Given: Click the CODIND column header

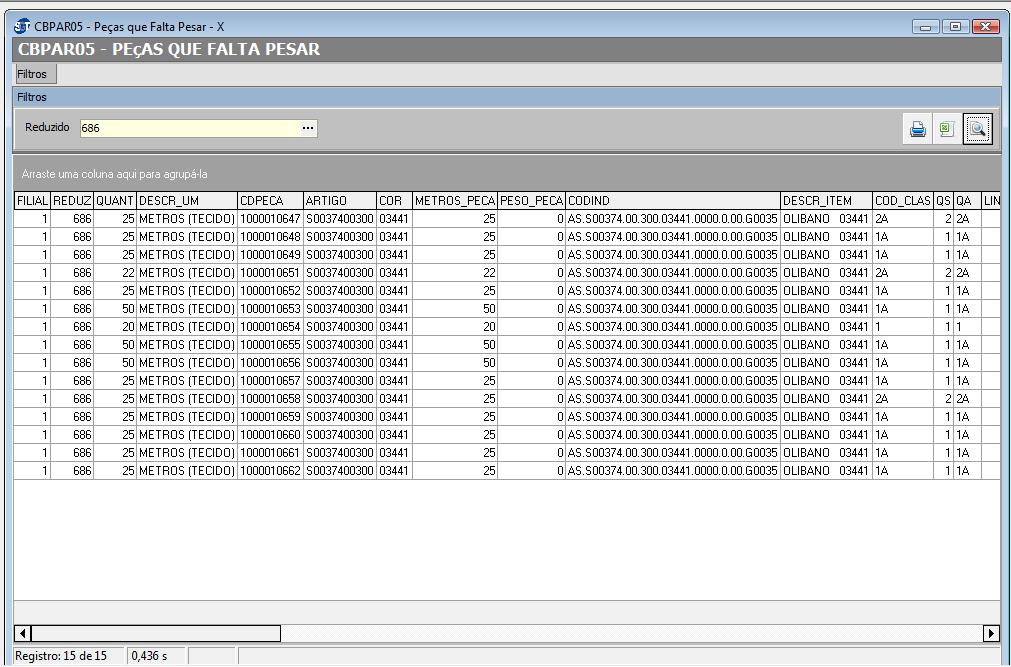Looking at the screenshot, I should (x=672, y=201).
